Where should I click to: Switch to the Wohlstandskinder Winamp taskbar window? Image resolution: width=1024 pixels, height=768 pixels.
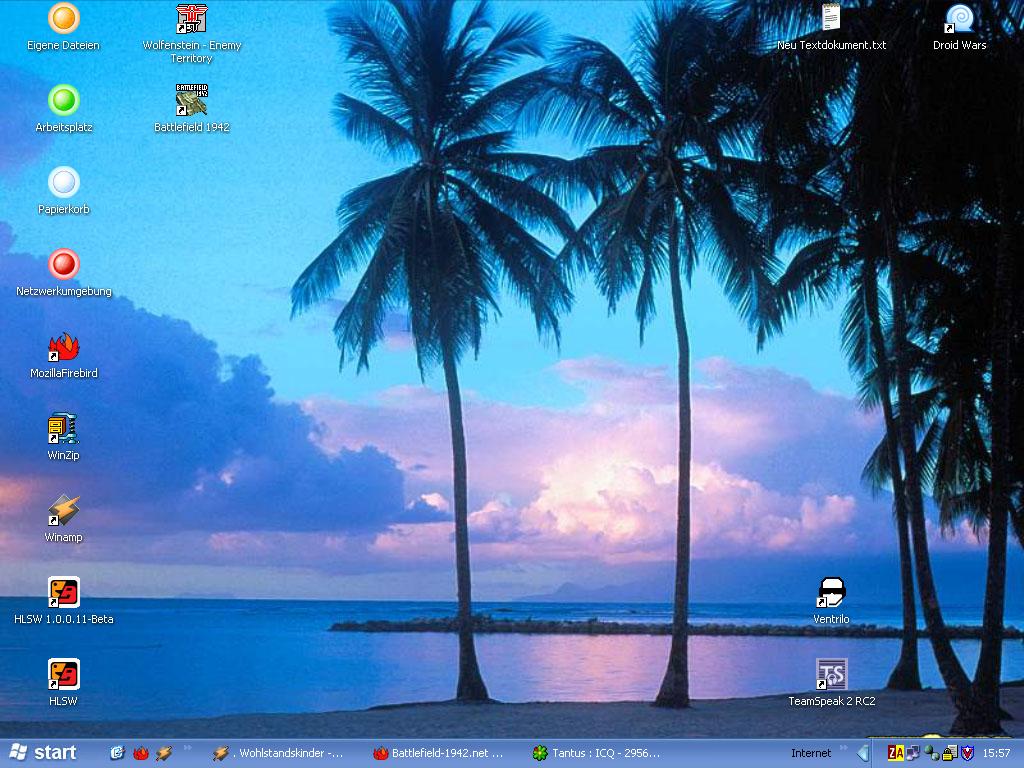click(x=280, y=753)
